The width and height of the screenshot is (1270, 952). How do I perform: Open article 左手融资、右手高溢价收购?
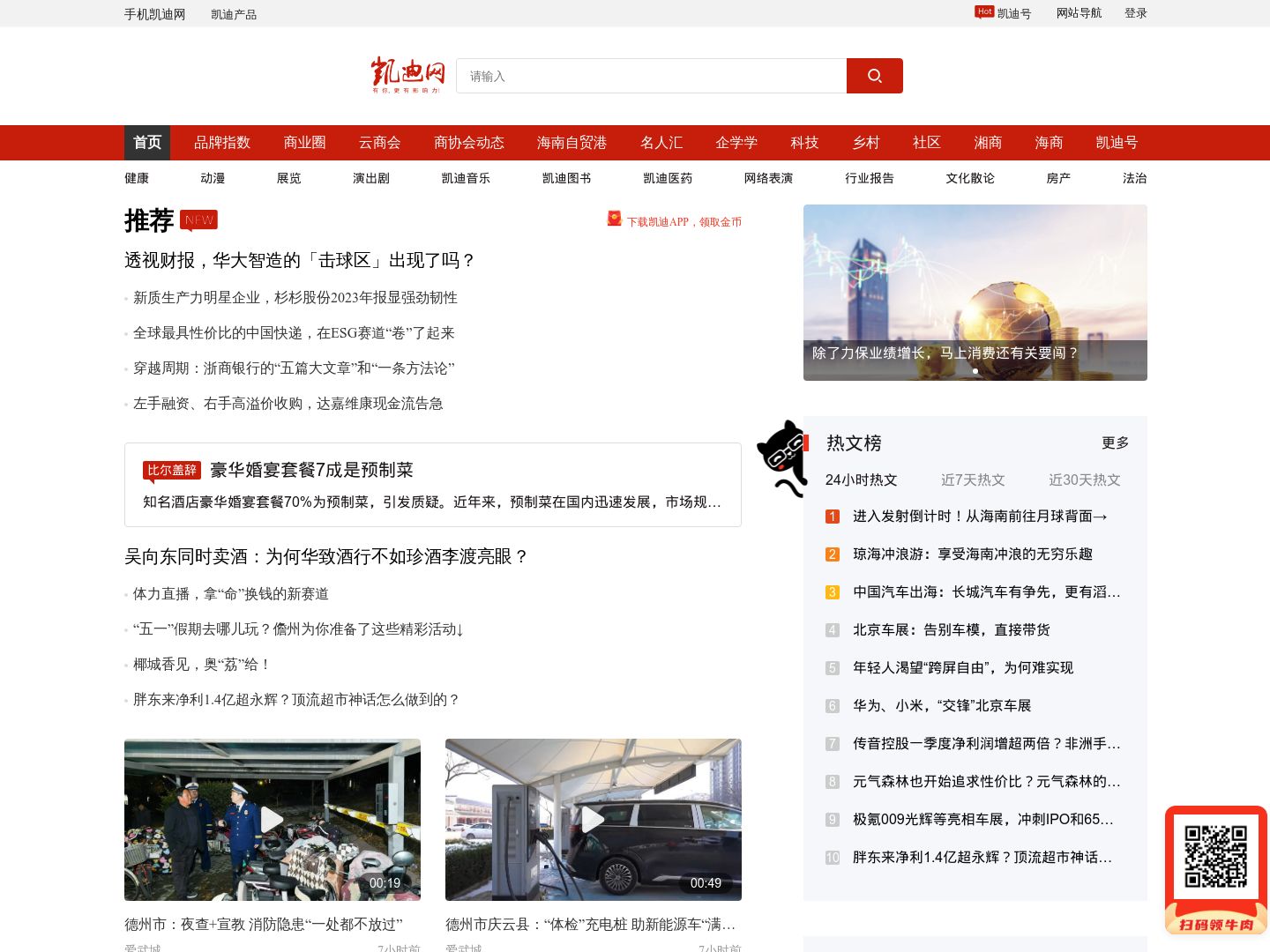[x=288, y=404]
